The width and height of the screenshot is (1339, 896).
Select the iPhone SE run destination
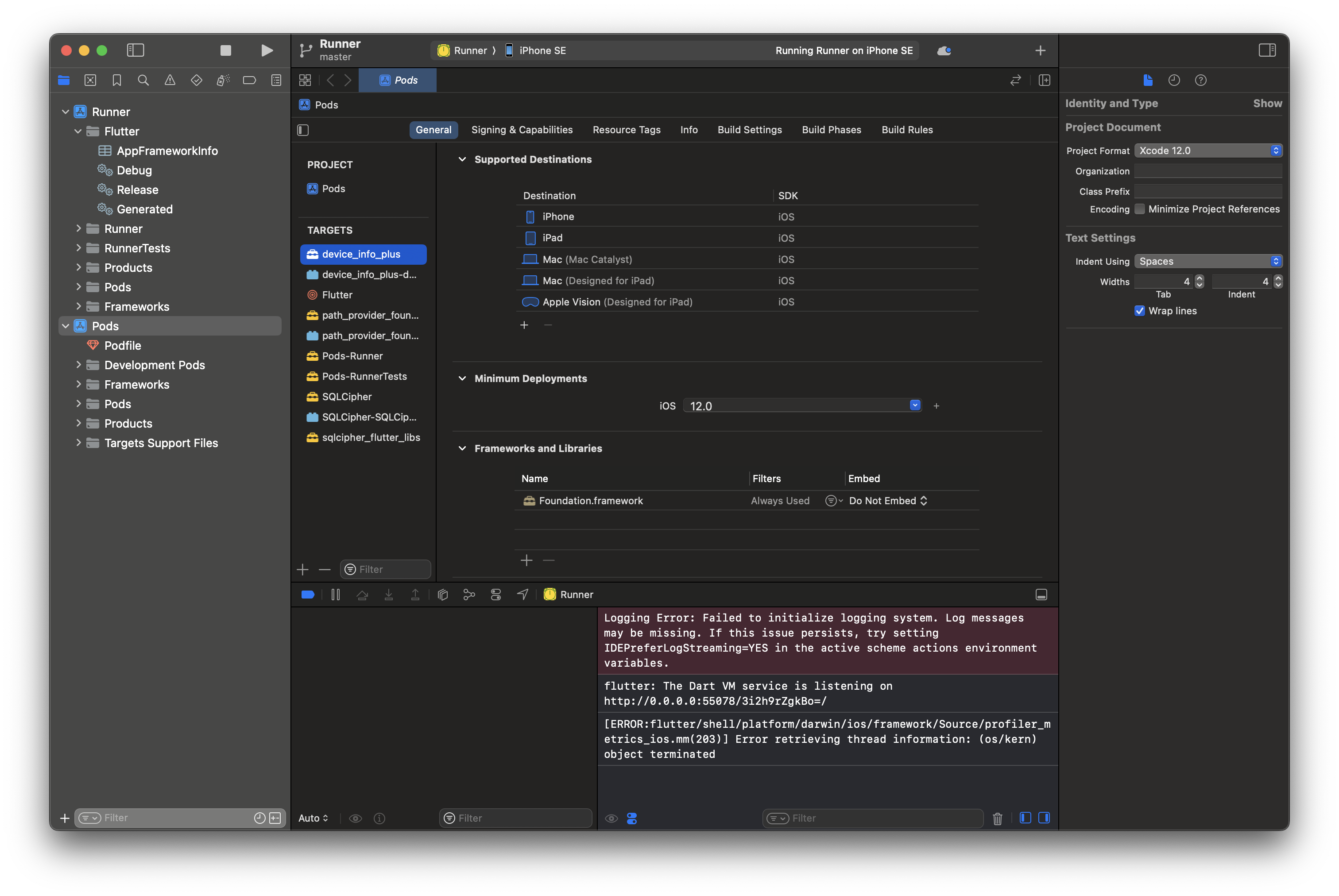coord(535,50)
